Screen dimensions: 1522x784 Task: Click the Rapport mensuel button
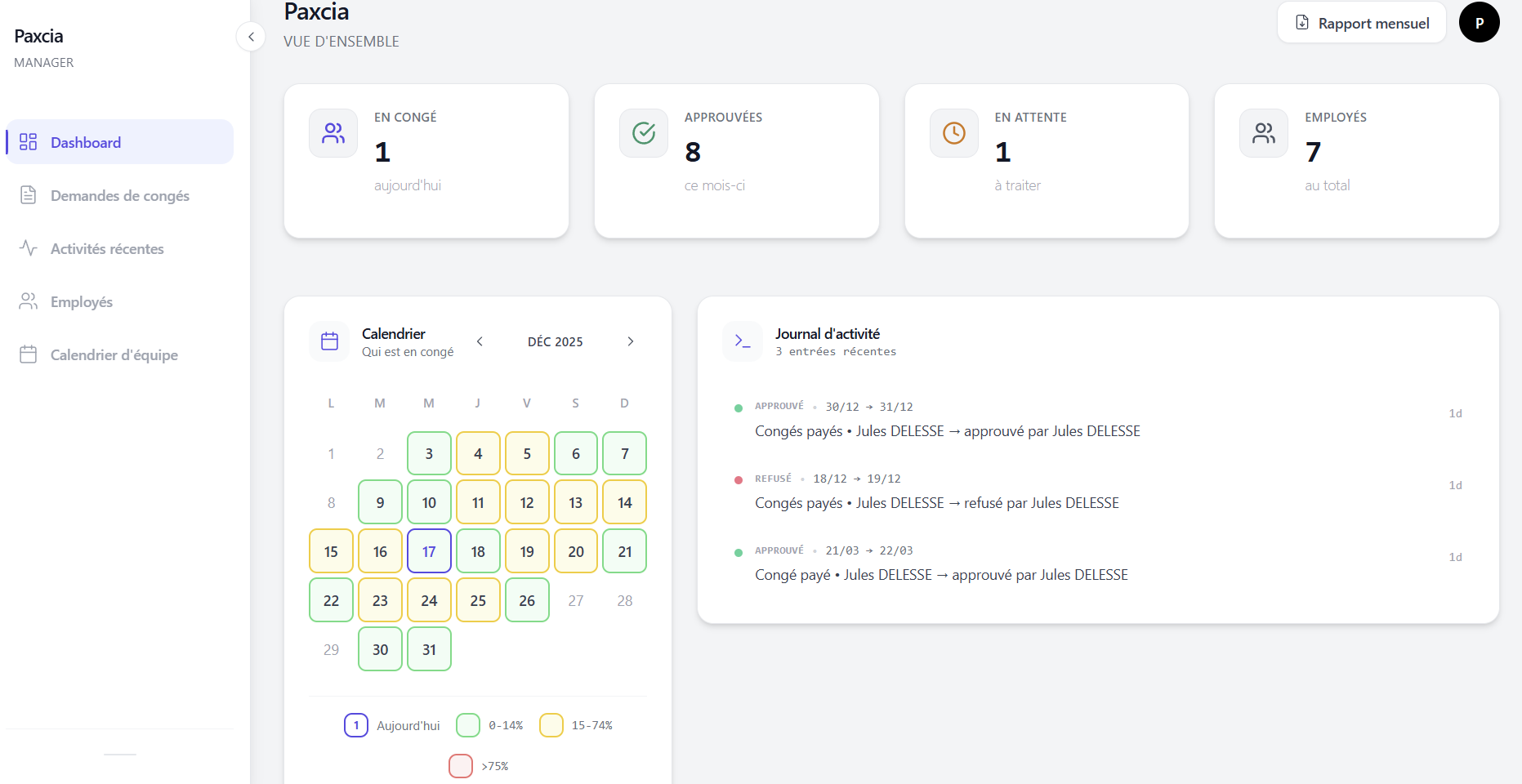(1360, 22)
